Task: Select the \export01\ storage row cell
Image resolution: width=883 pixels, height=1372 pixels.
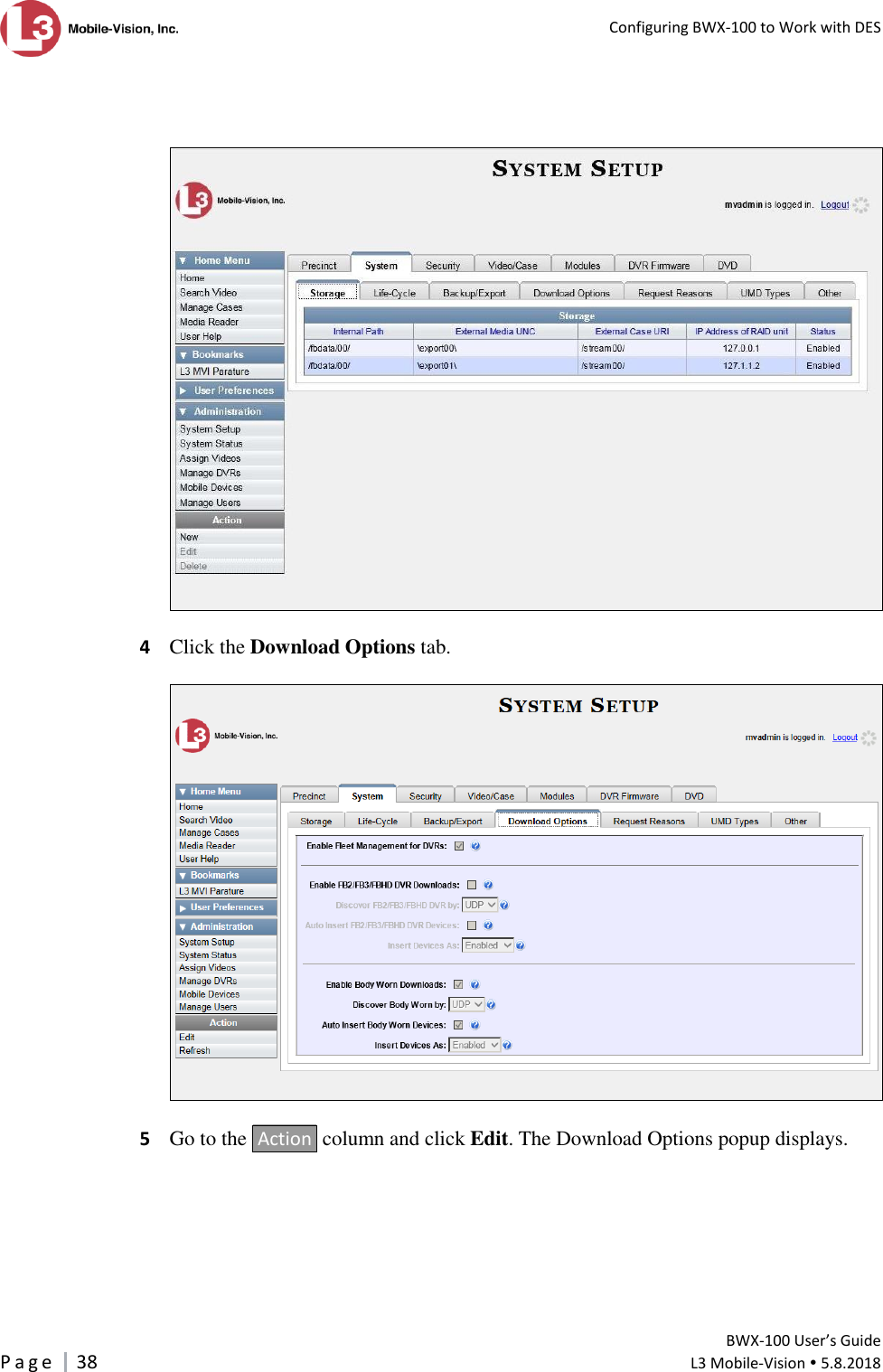Action: coord(495,366)
